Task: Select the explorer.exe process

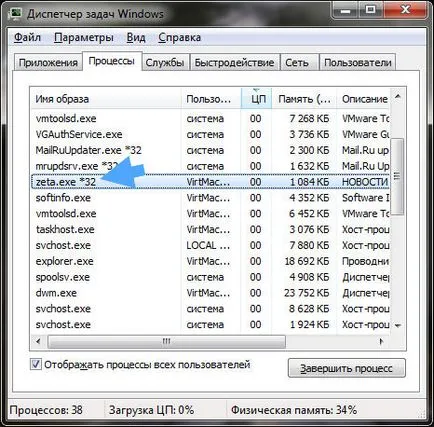Action: (x=210, y=261)
